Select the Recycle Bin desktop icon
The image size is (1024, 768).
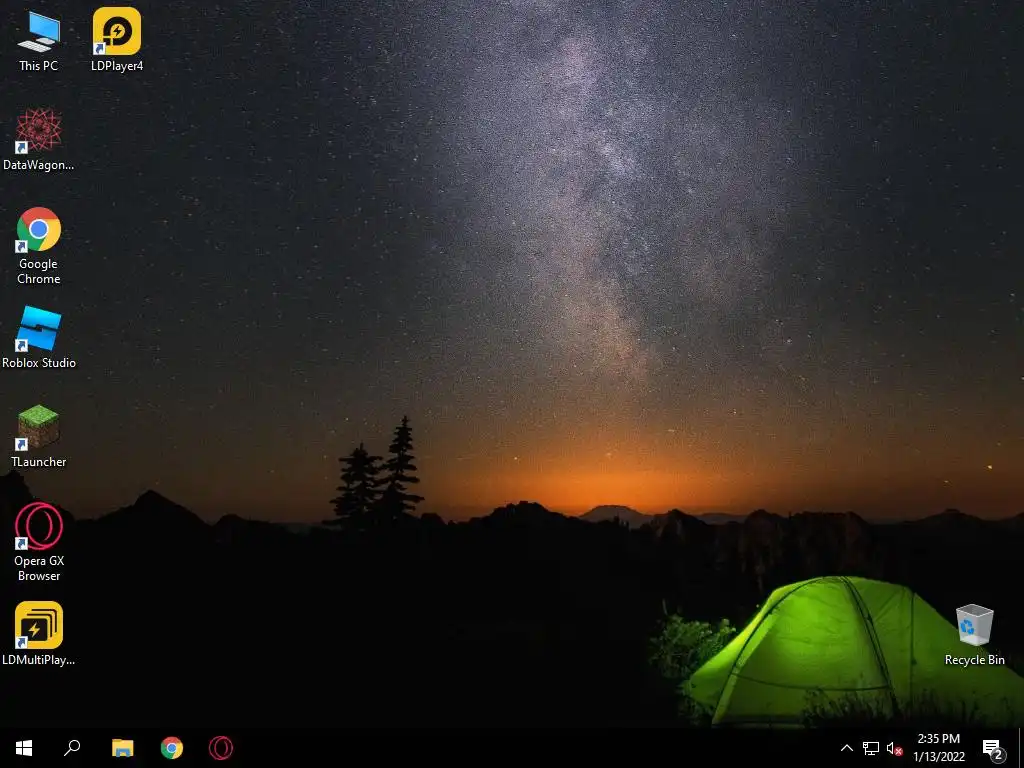tap(974, 635)
